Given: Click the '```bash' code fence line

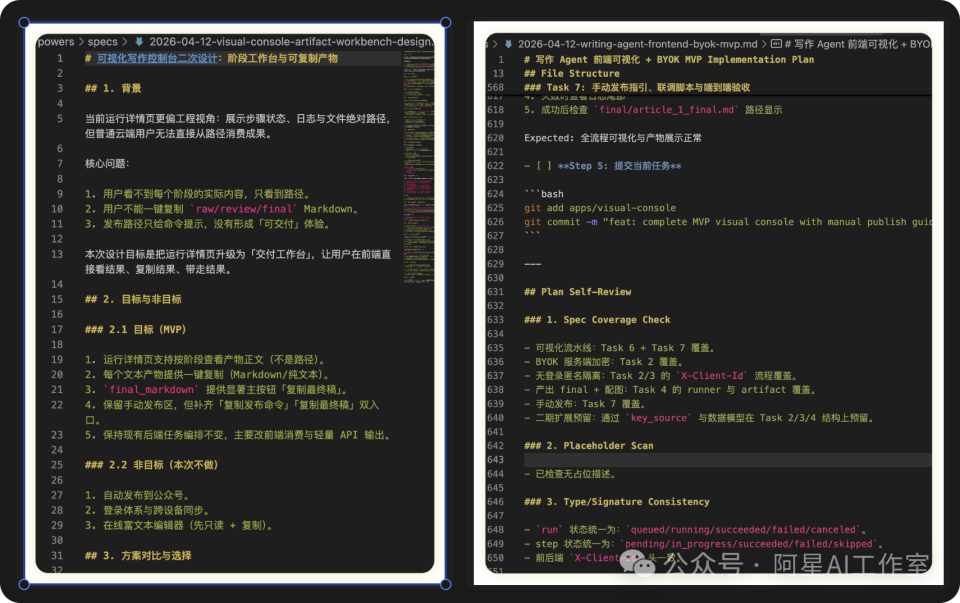Looking at the screenshot, I should [x=544, y=193].
